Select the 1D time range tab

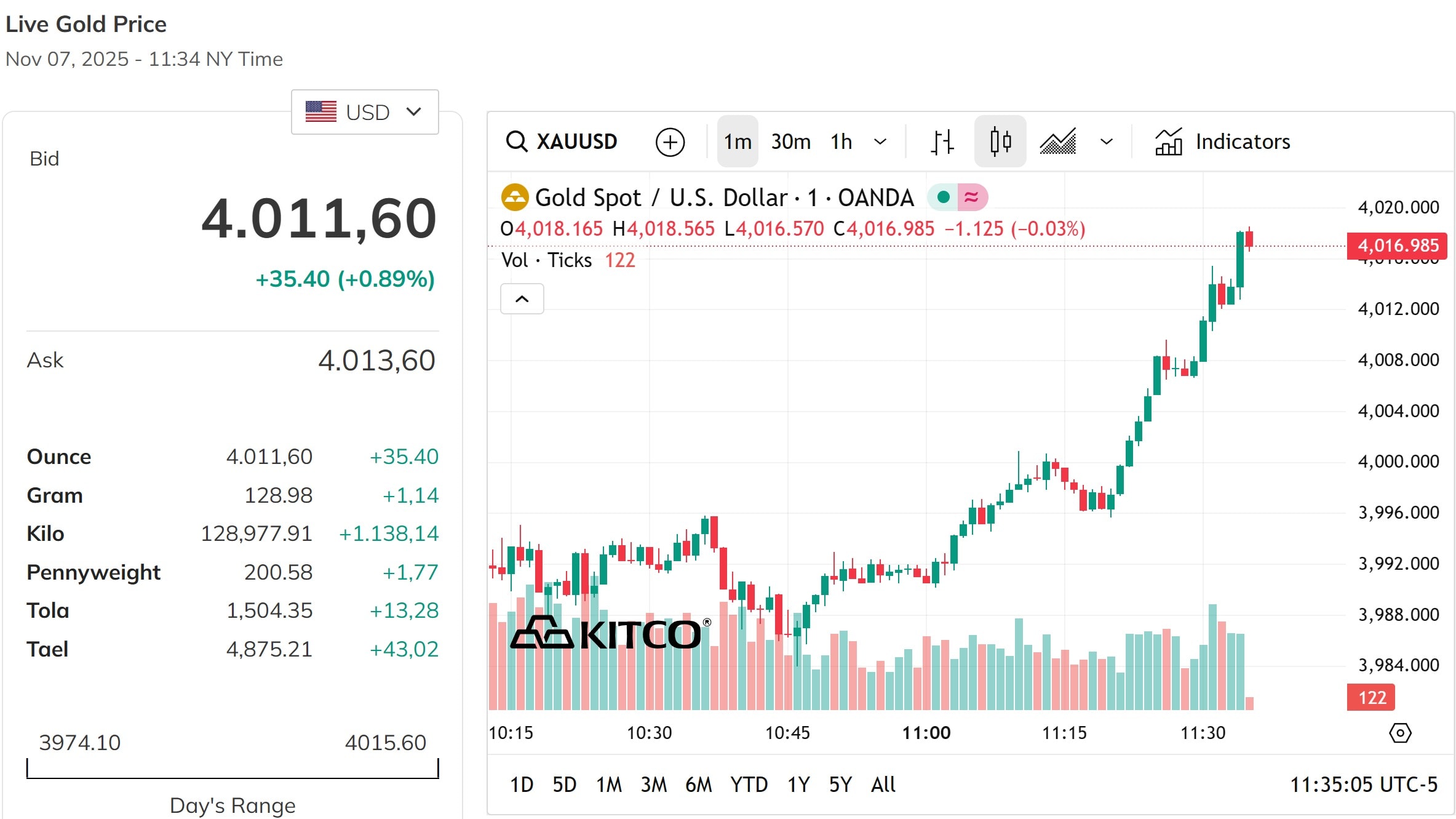click(521, 785)
